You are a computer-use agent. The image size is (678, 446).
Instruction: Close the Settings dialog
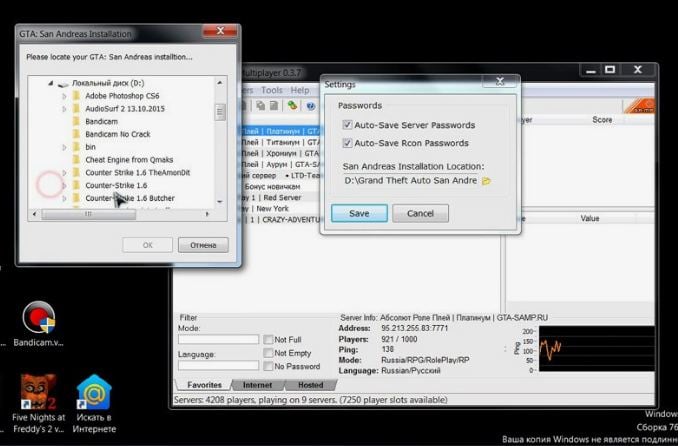[500, 81]
